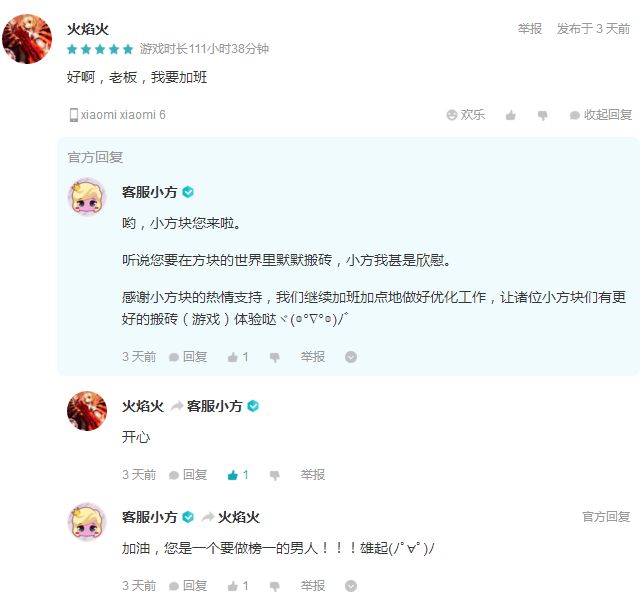Screen dimensions: 640x603
Task: Report the 开心 reply via 举报
Action: pyautogui.click(x=313, y=475)
